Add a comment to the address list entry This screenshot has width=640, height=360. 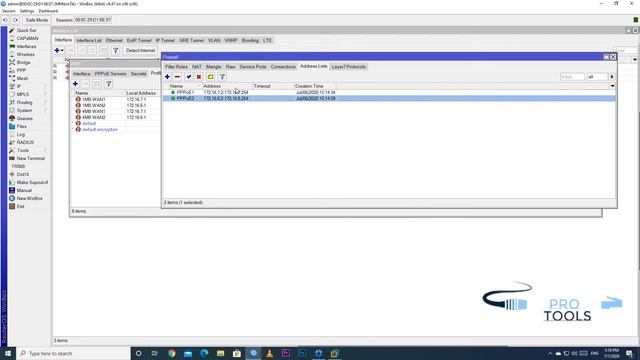point(210,77)
